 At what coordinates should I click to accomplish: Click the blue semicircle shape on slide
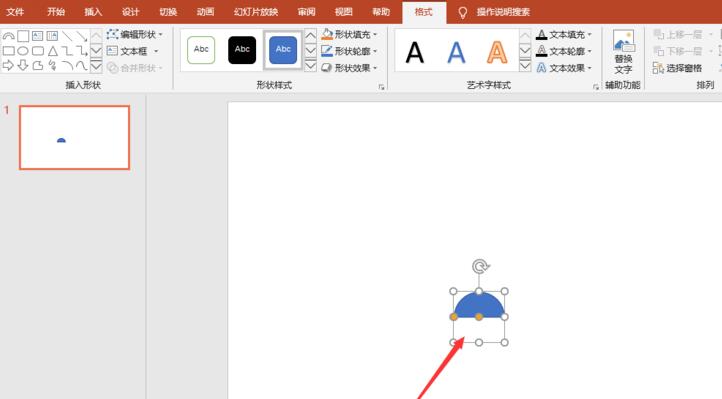pos(479,306)
